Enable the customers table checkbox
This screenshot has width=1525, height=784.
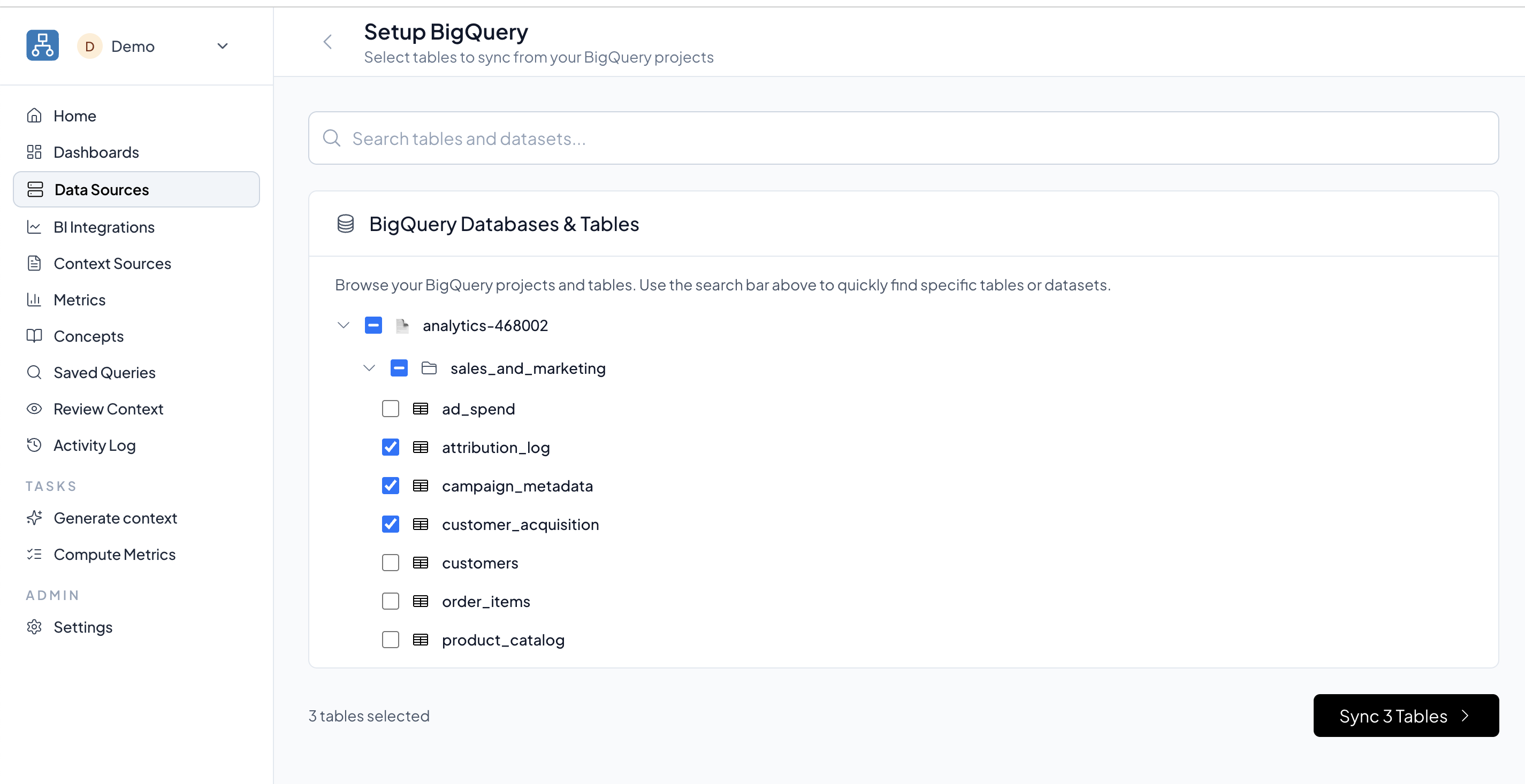tap(390, 563)
